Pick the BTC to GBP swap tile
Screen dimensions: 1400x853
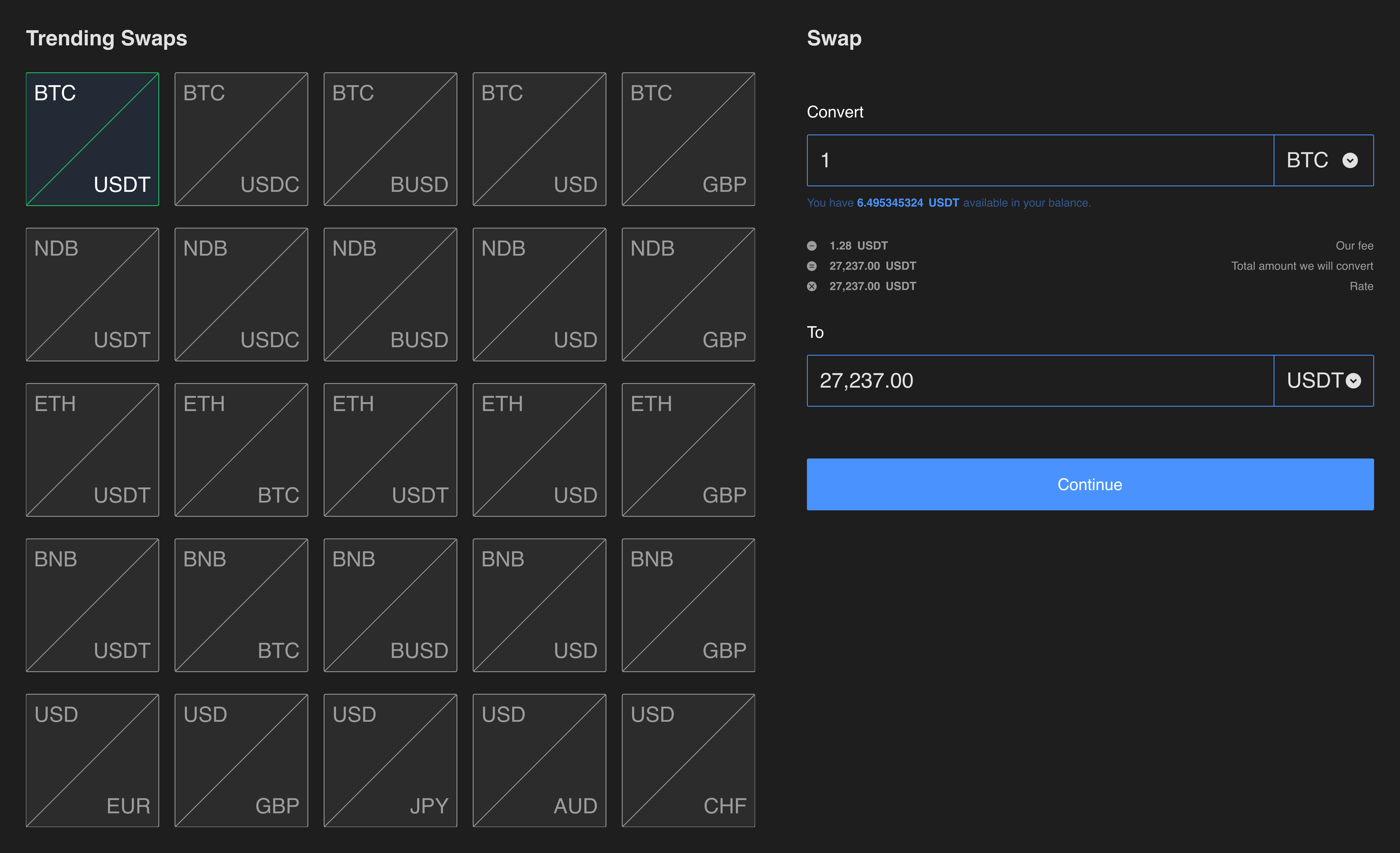(x=688, y=139)
